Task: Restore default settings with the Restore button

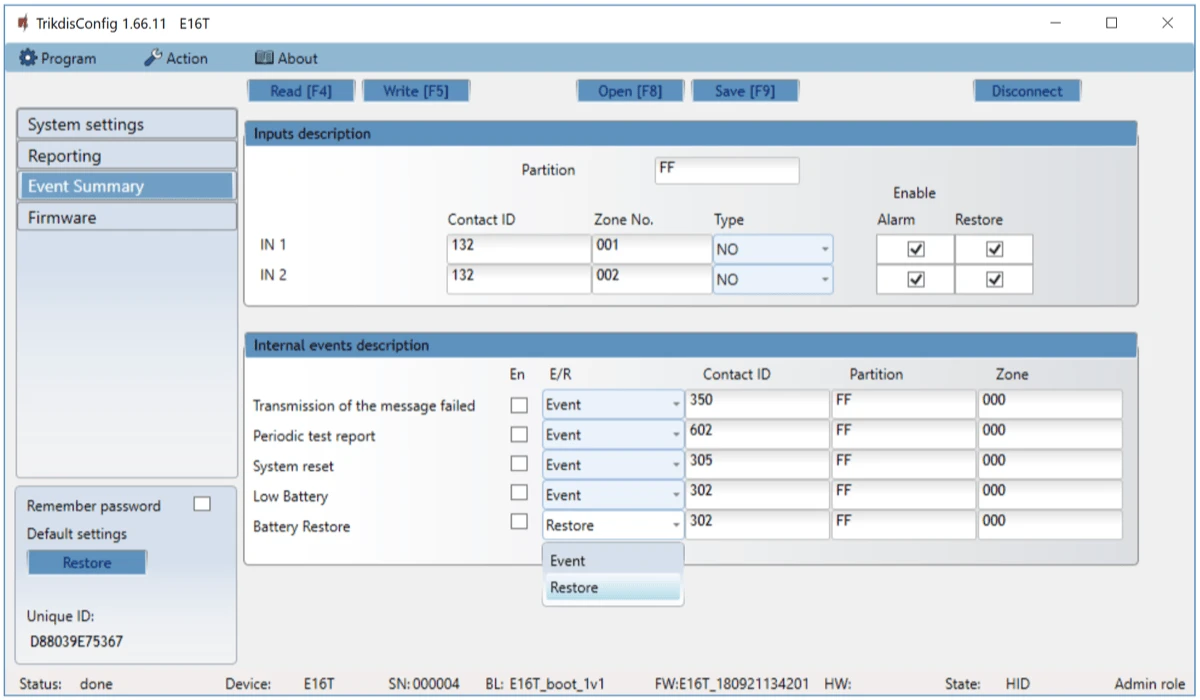Action: 87,563
